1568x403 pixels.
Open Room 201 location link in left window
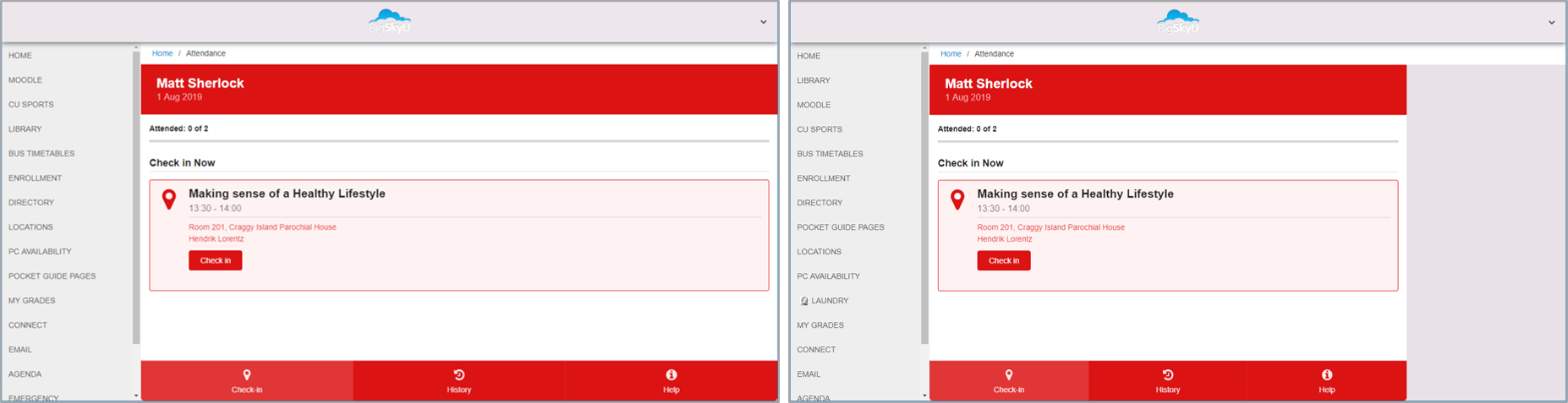point(262,226)
